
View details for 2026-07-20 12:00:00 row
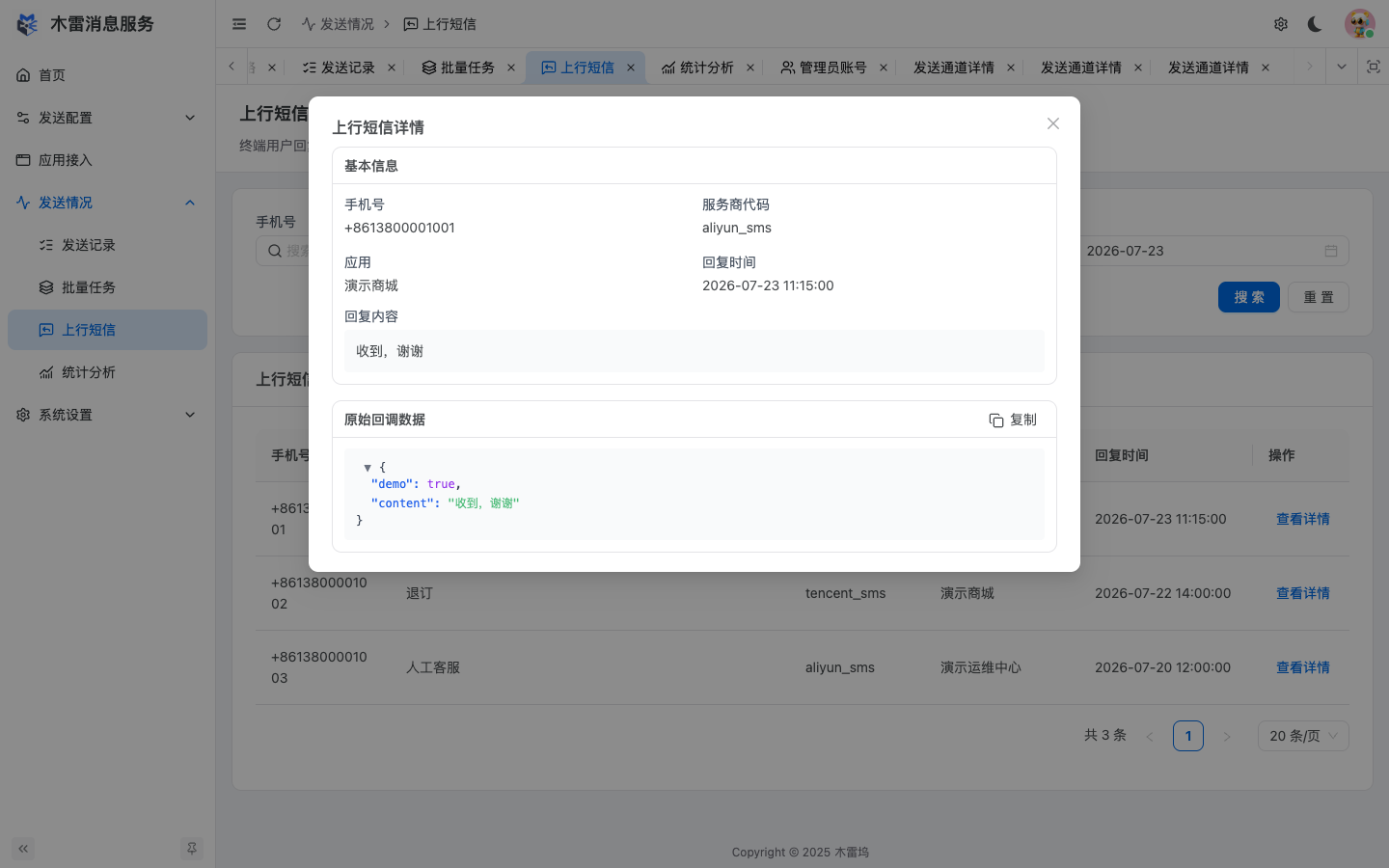pyautogui.click(x=1302, y=667)
